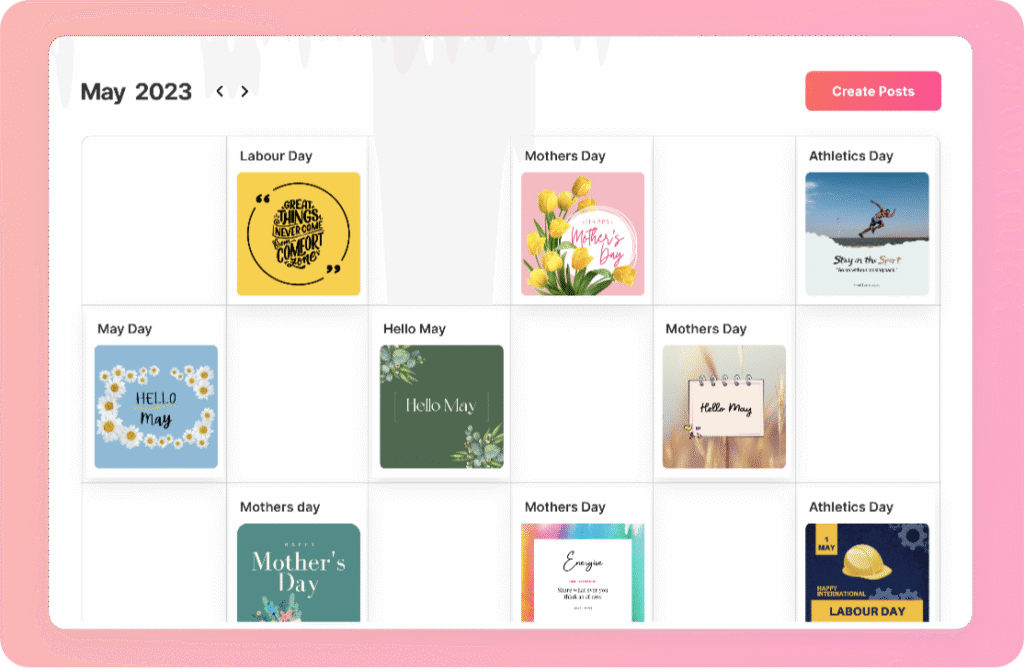
Task: Advance to next month with right chevron
Action: click(245, 91)
